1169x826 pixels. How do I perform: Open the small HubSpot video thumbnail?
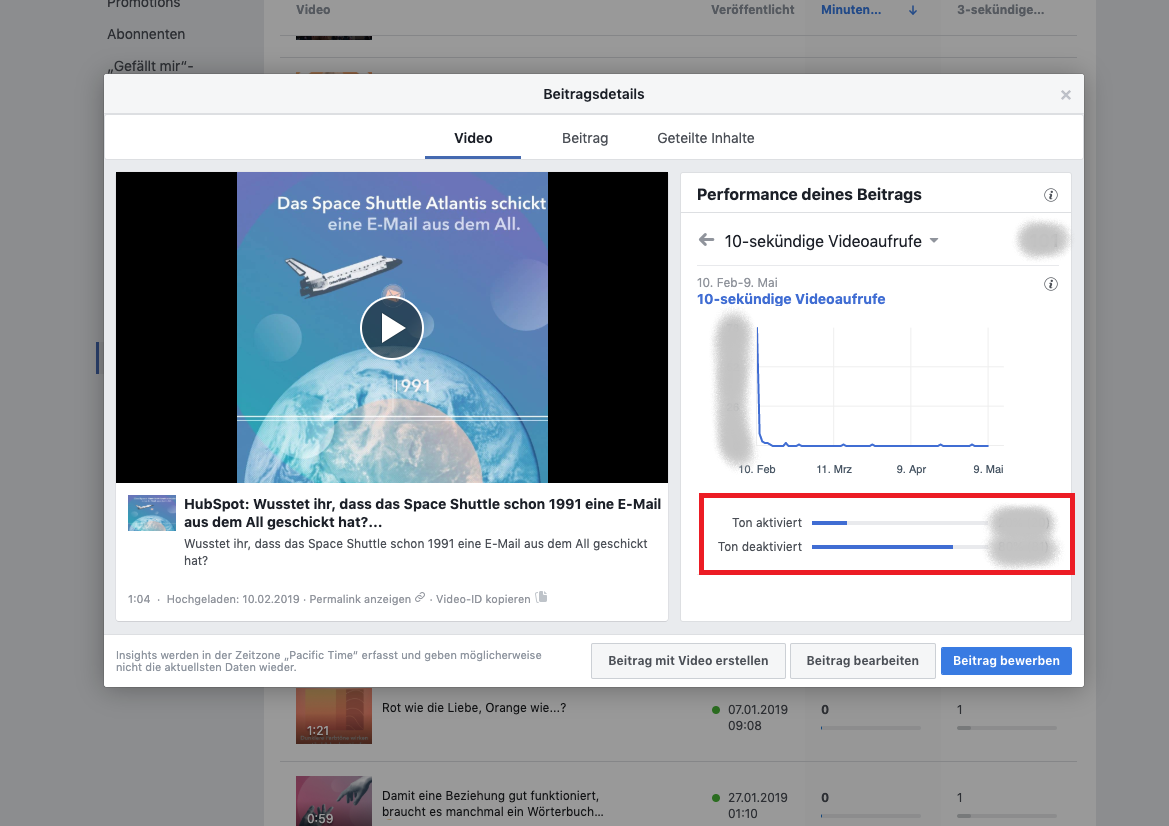click(x=152, y=513)
